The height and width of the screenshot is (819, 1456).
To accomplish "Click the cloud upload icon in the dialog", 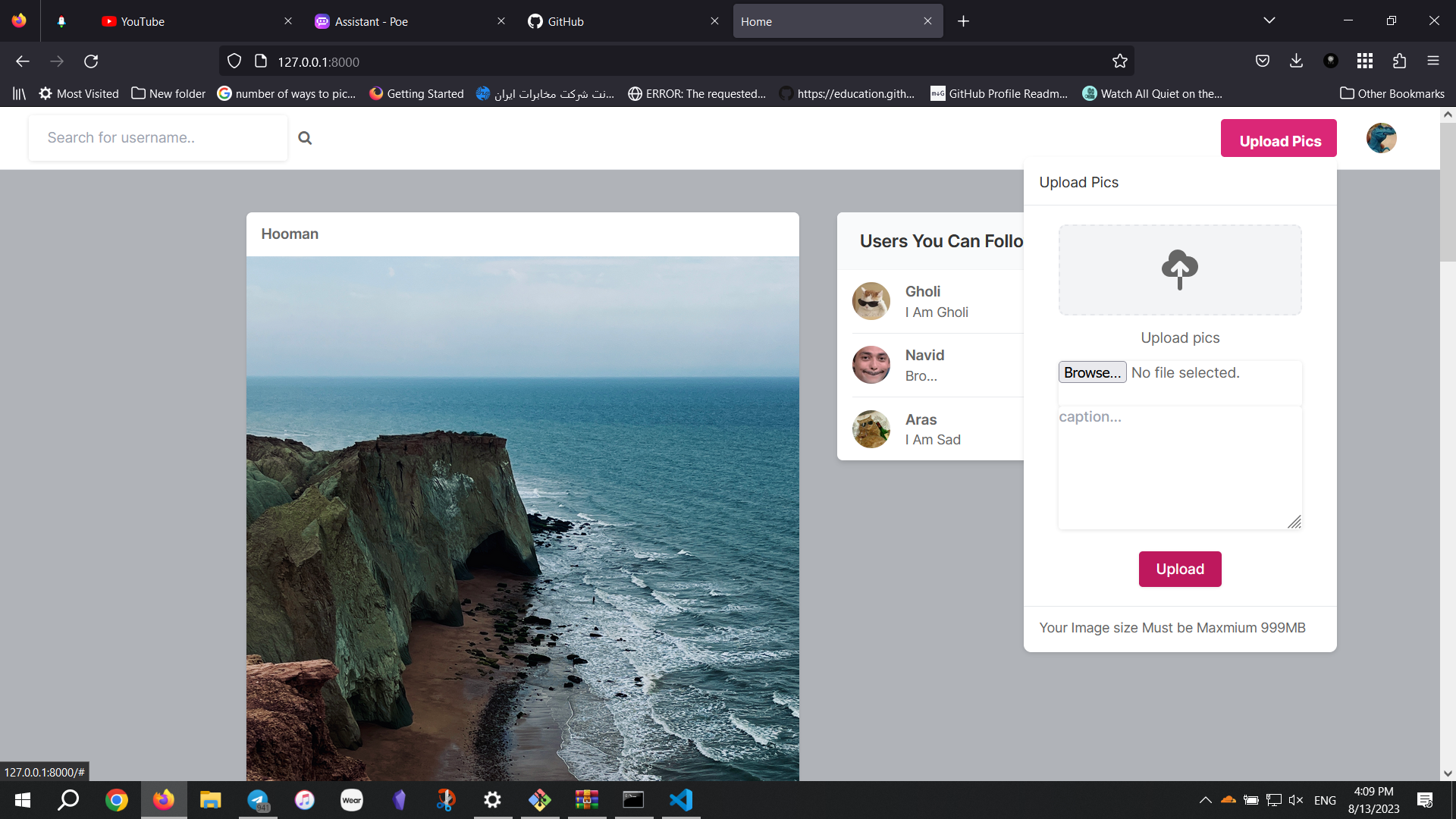I will click(1179, 269).
